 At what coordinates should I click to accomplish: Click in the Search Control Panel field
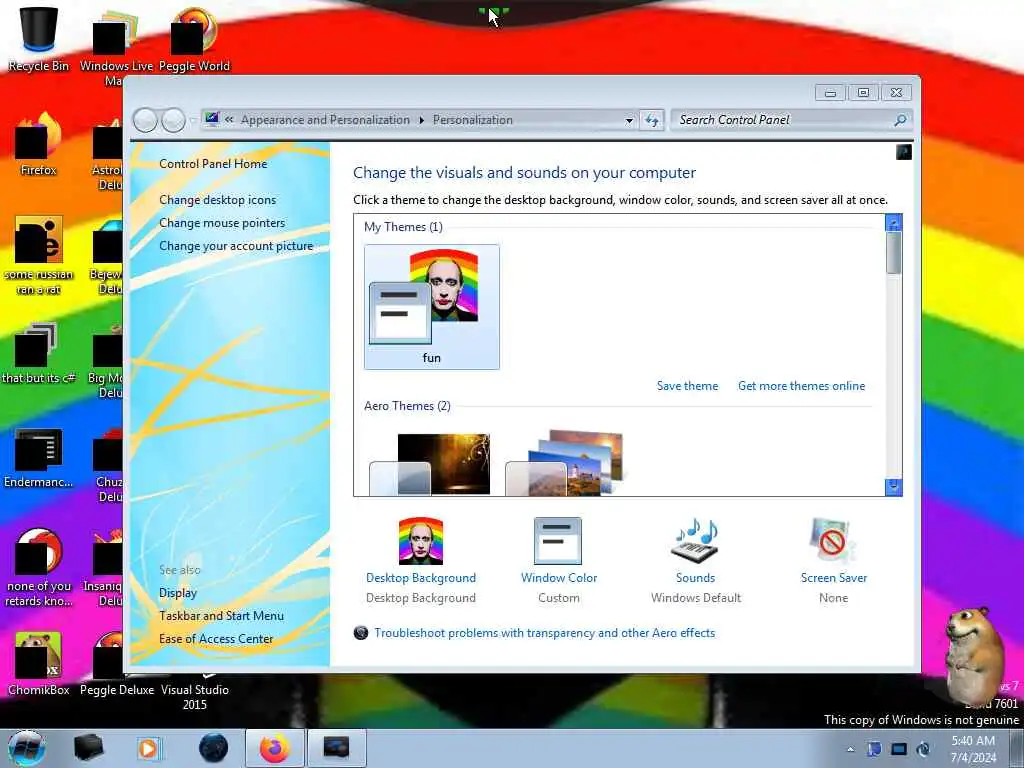pos(784,120)
